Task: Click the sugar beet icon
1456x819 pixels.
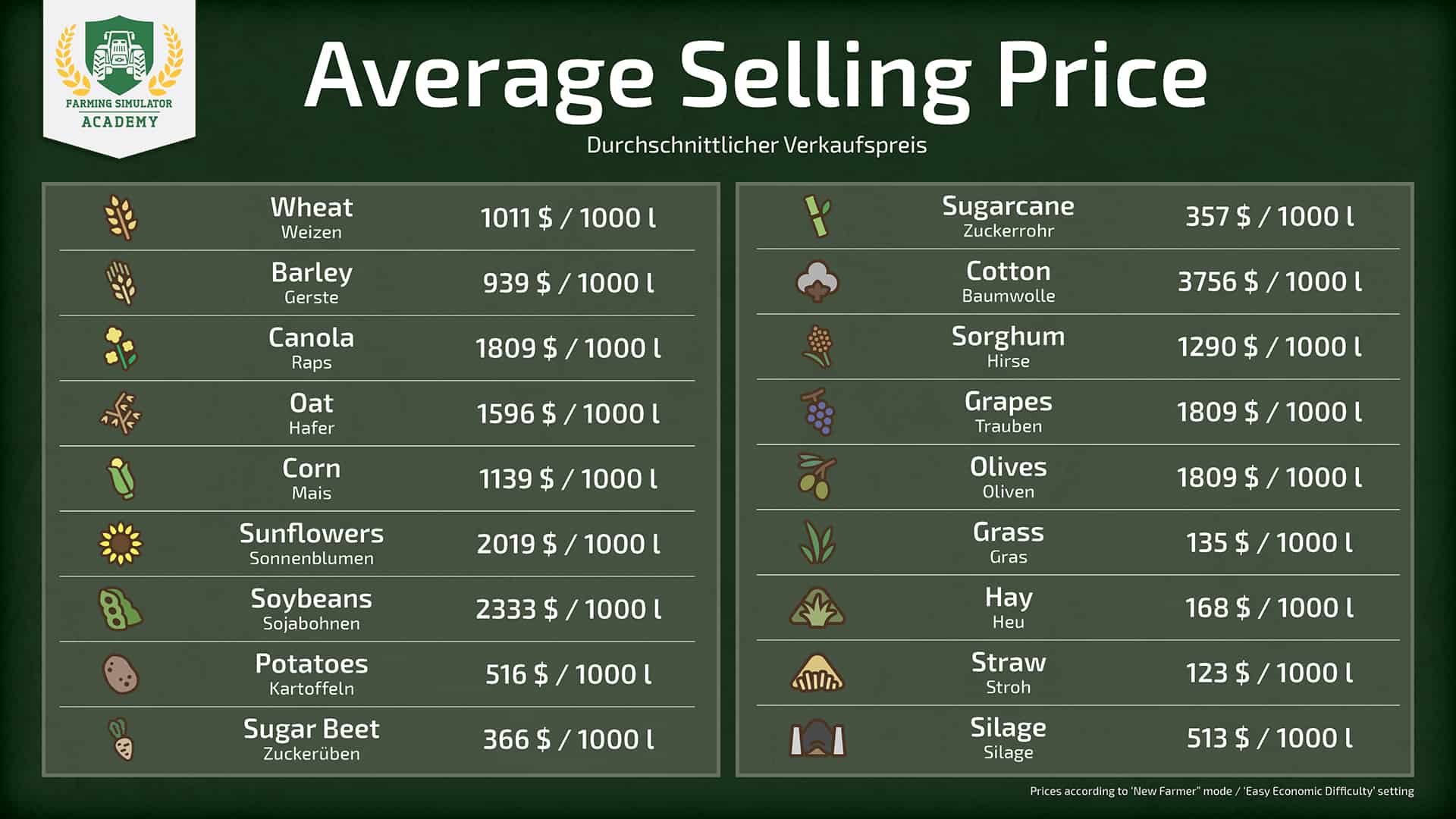Action: [121, 739]
